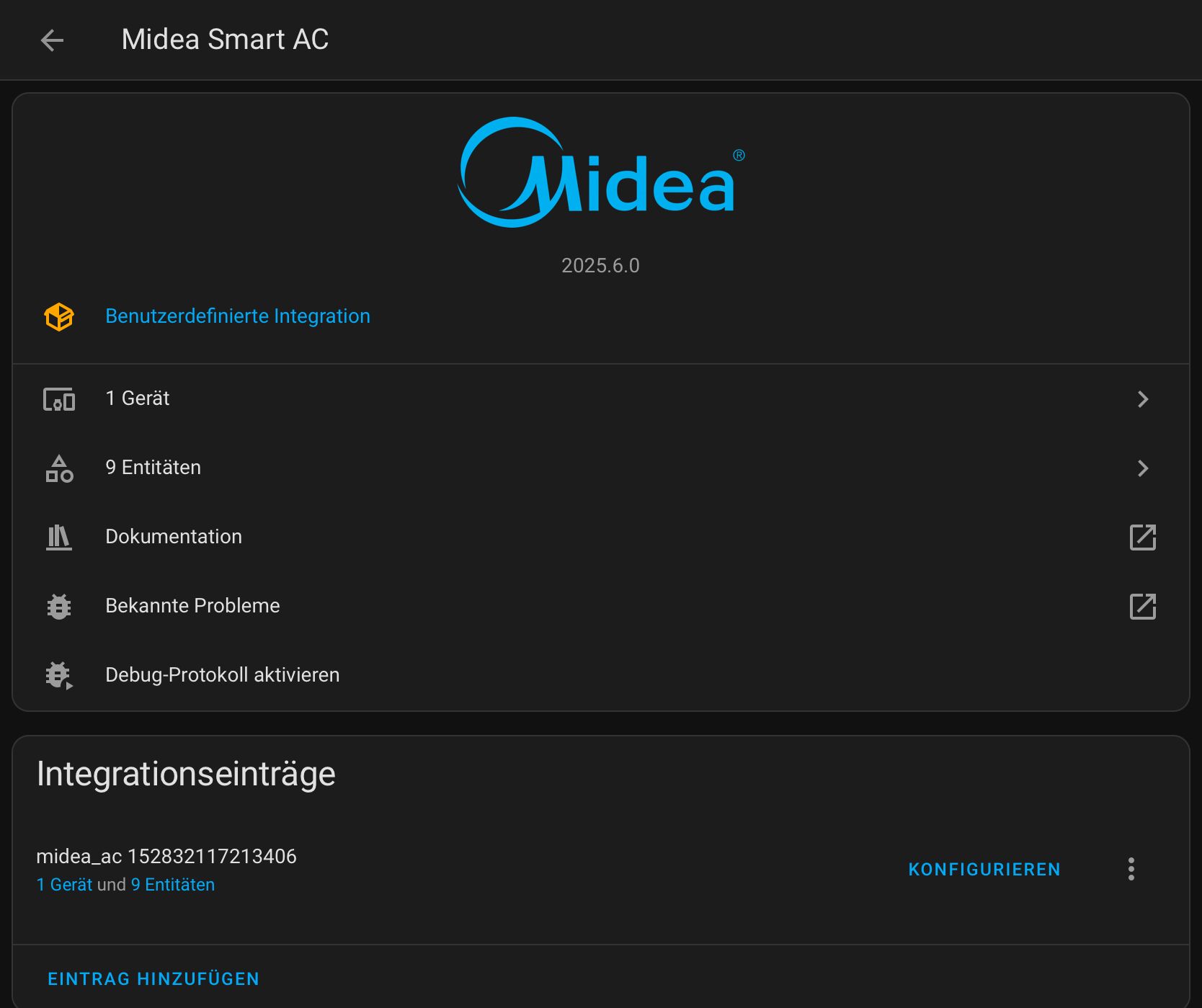Select Debug-Protokoll aktivieren
This screenshot has width=1202, height=1008.
601,676
